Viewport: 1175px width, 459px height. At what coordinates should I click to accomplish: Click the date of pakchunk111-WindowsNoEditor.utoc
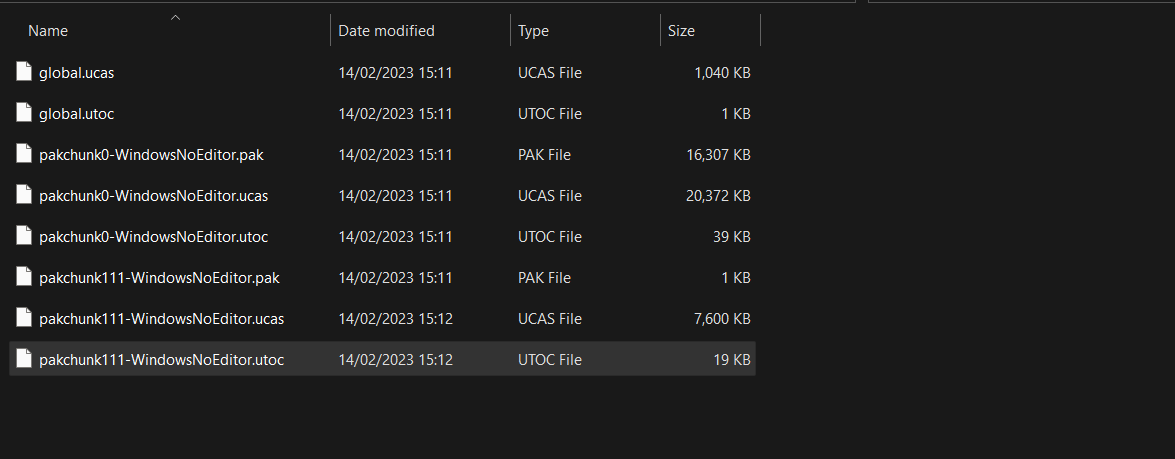(x=396, y=359)
